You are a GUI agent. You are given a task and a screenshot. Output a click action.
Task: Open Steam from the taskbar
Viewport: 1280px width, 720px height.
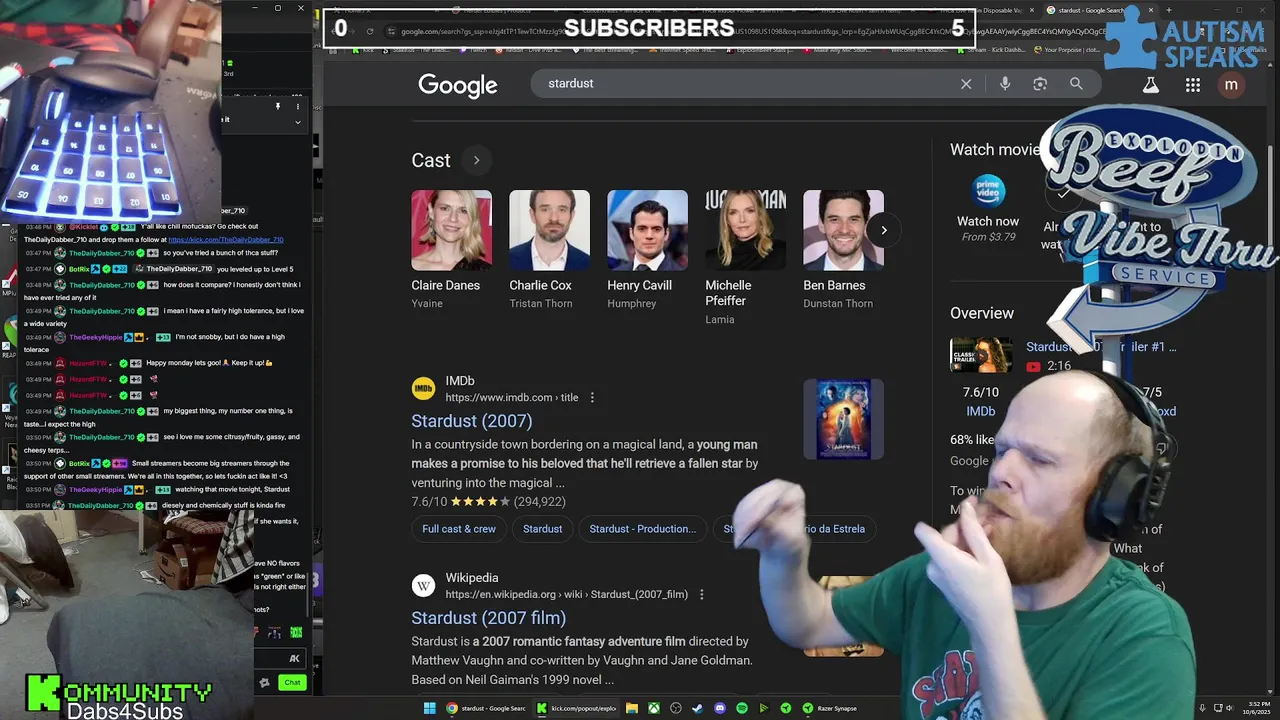pyautogui.click(x=698, y=708)
